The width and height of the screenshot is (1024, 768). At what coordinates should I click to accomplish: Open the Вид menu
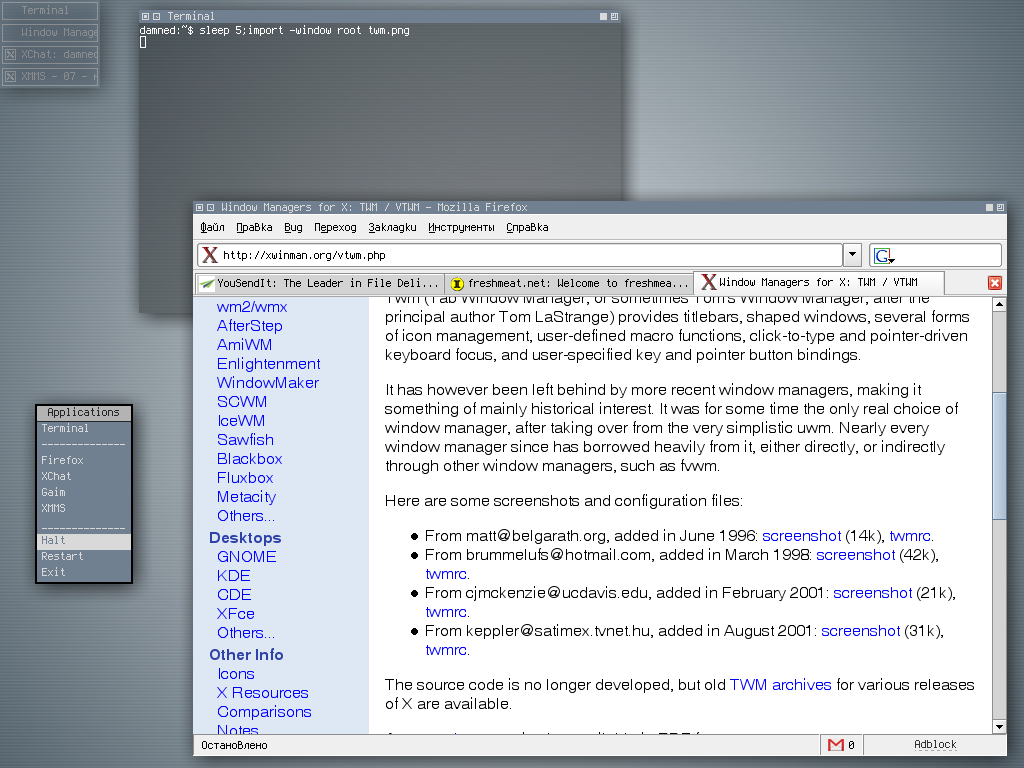click(x=293, y=227)
